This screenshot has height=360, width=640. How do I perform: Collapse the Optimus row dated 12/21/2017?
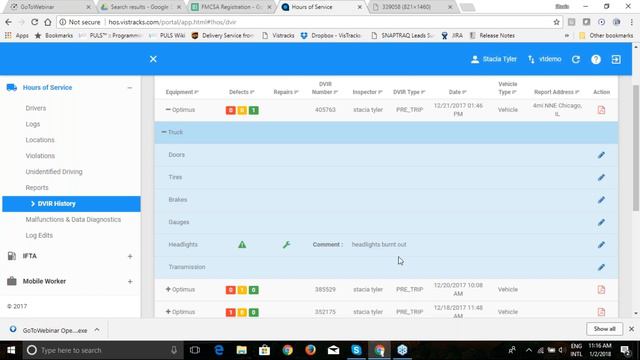tap(168, 109)
